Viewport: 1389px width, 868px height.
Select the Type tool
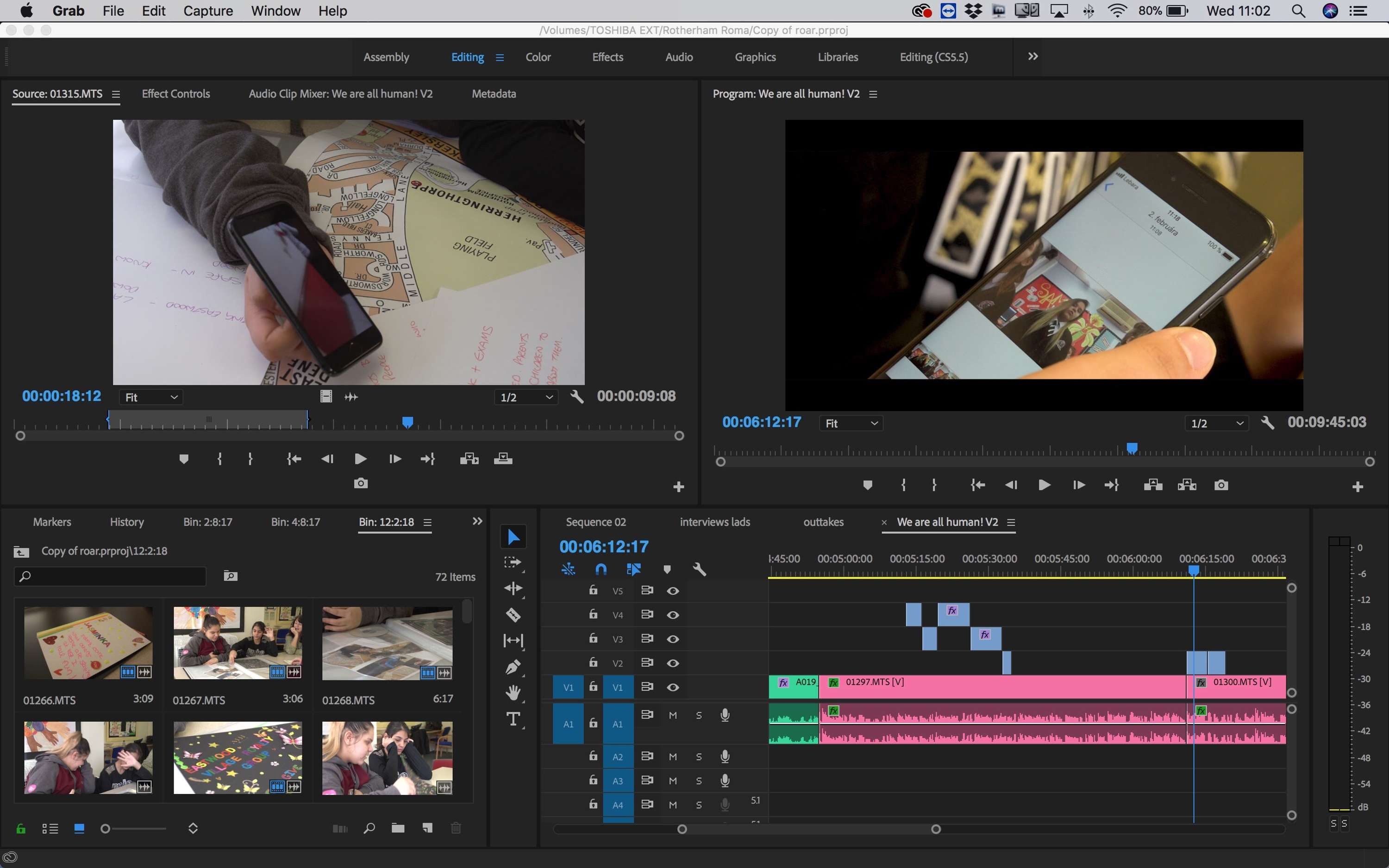pyautogui.click(x=513, y=719)
